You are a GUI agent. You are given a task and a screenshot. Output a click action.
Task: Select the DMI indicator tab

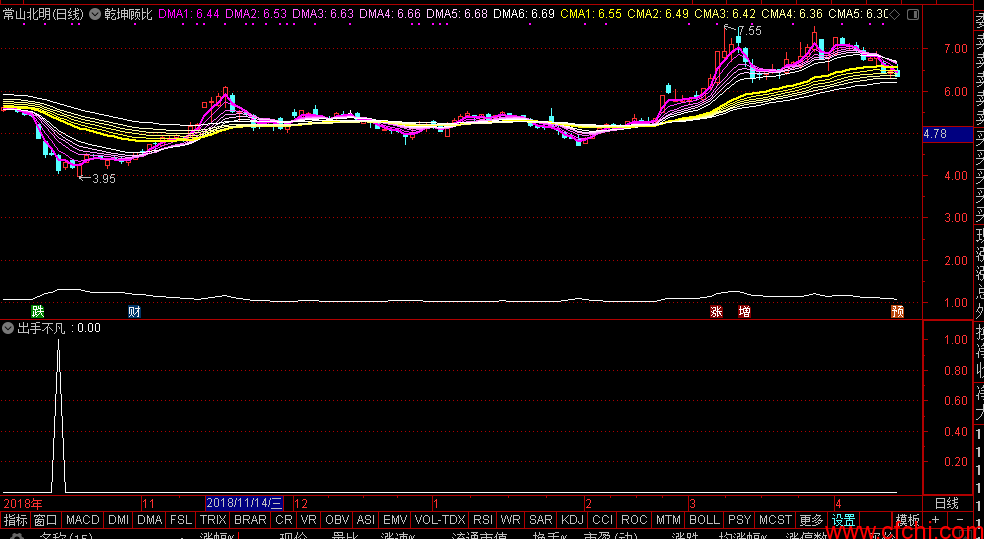[119, 520]
